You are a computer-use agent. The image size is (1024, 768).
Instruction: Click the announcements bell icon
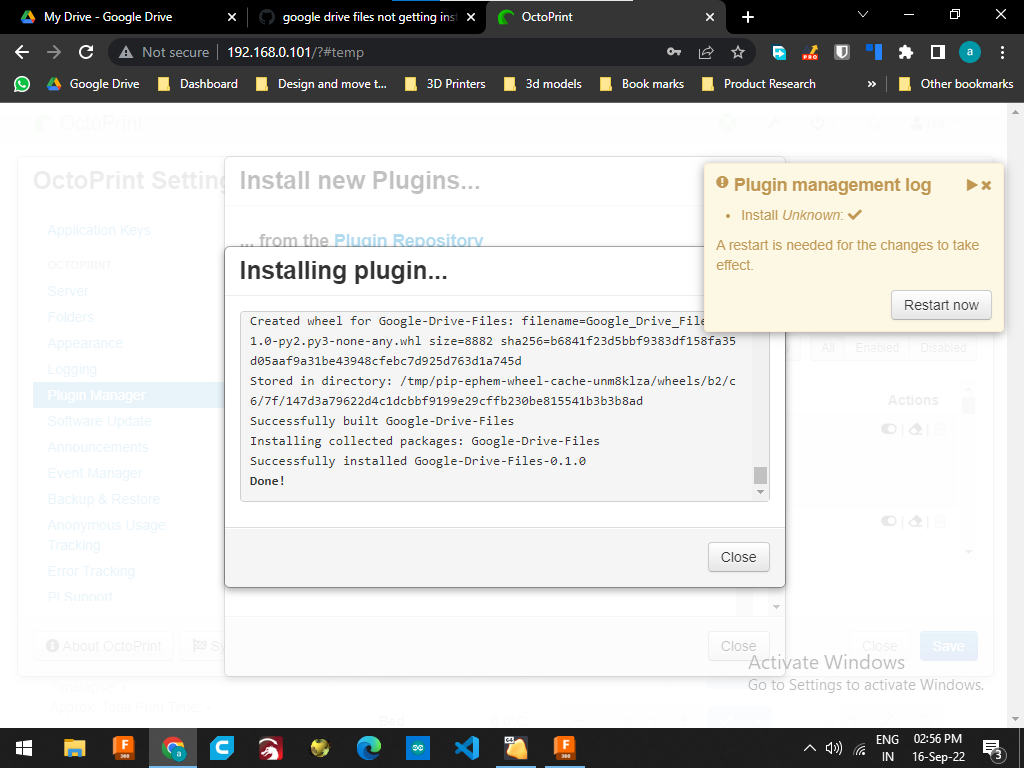[x=873, y=123]
